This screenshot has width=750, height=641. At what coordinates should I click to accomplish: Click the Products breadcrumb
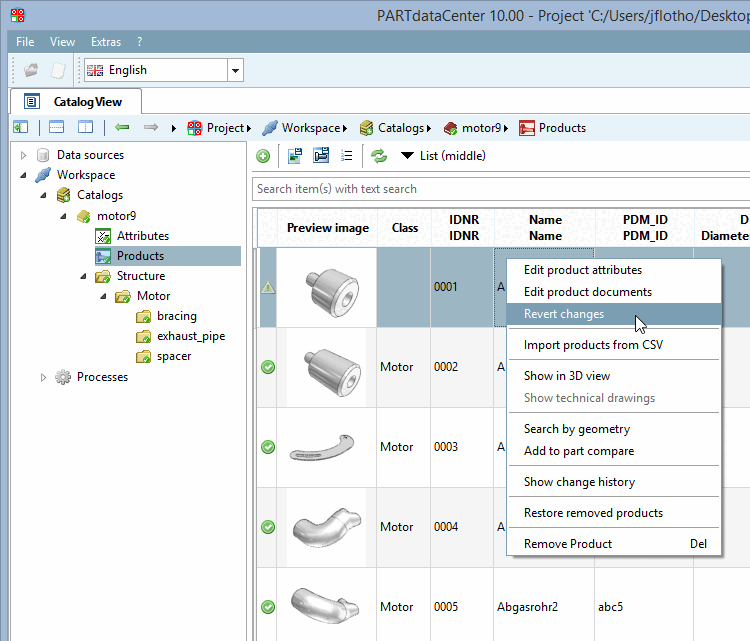[x=552, y=128]
